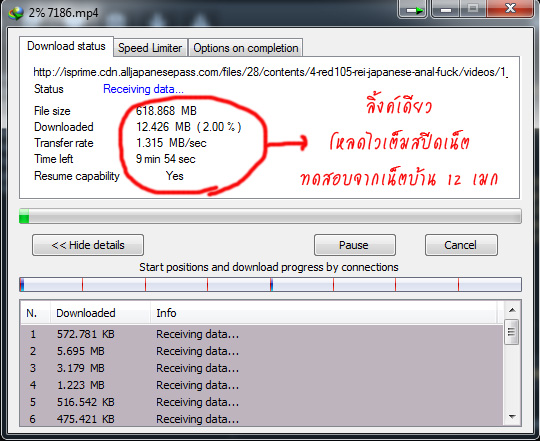Click the disabled maximize button
The height and width of the screenshot is (441, 540).
pos(473,8)
